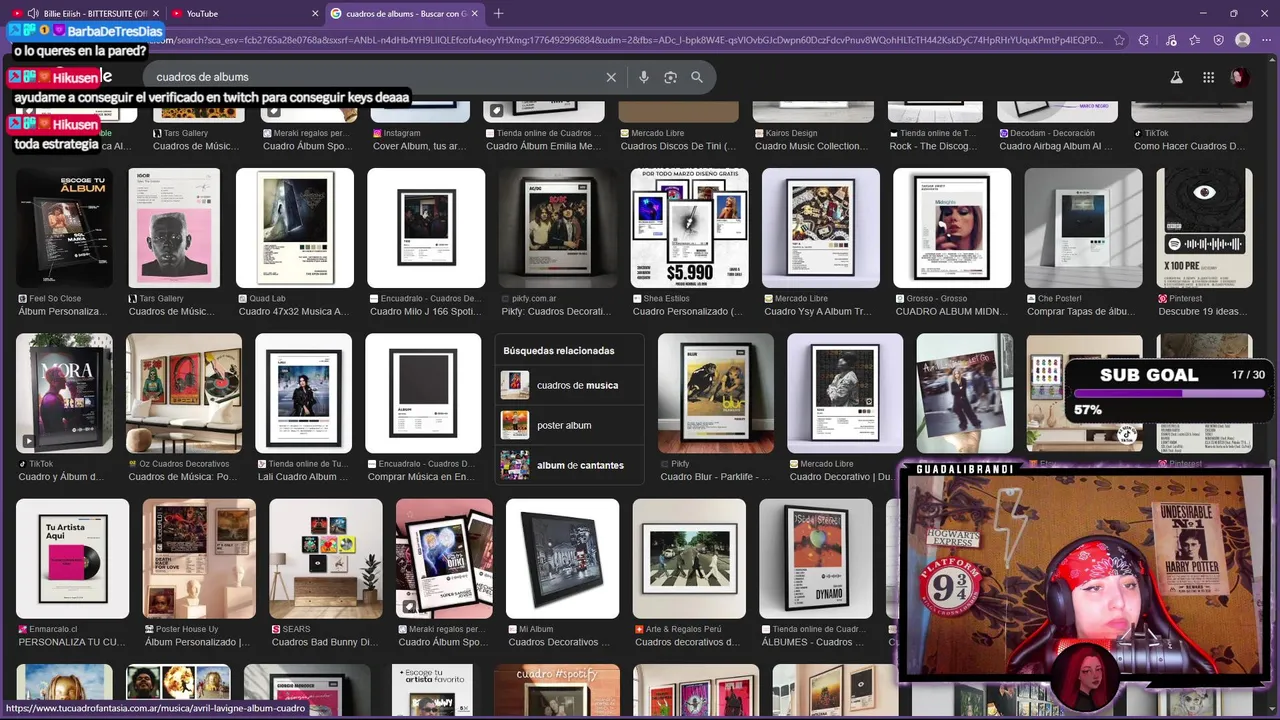Open the Poster House Uy album wall image
The width and height of the screenshot is (1280, 720).
click(199, 558)
